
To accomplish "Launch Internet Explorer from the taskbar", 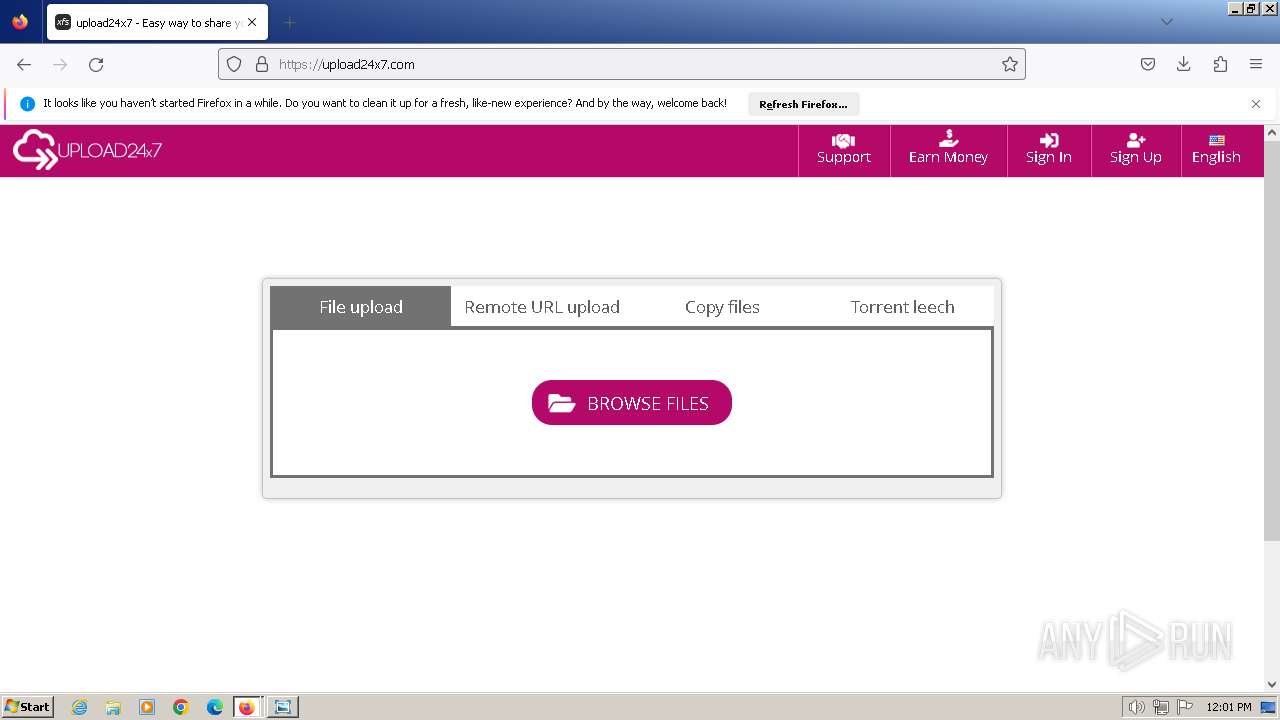I will 79,707.
